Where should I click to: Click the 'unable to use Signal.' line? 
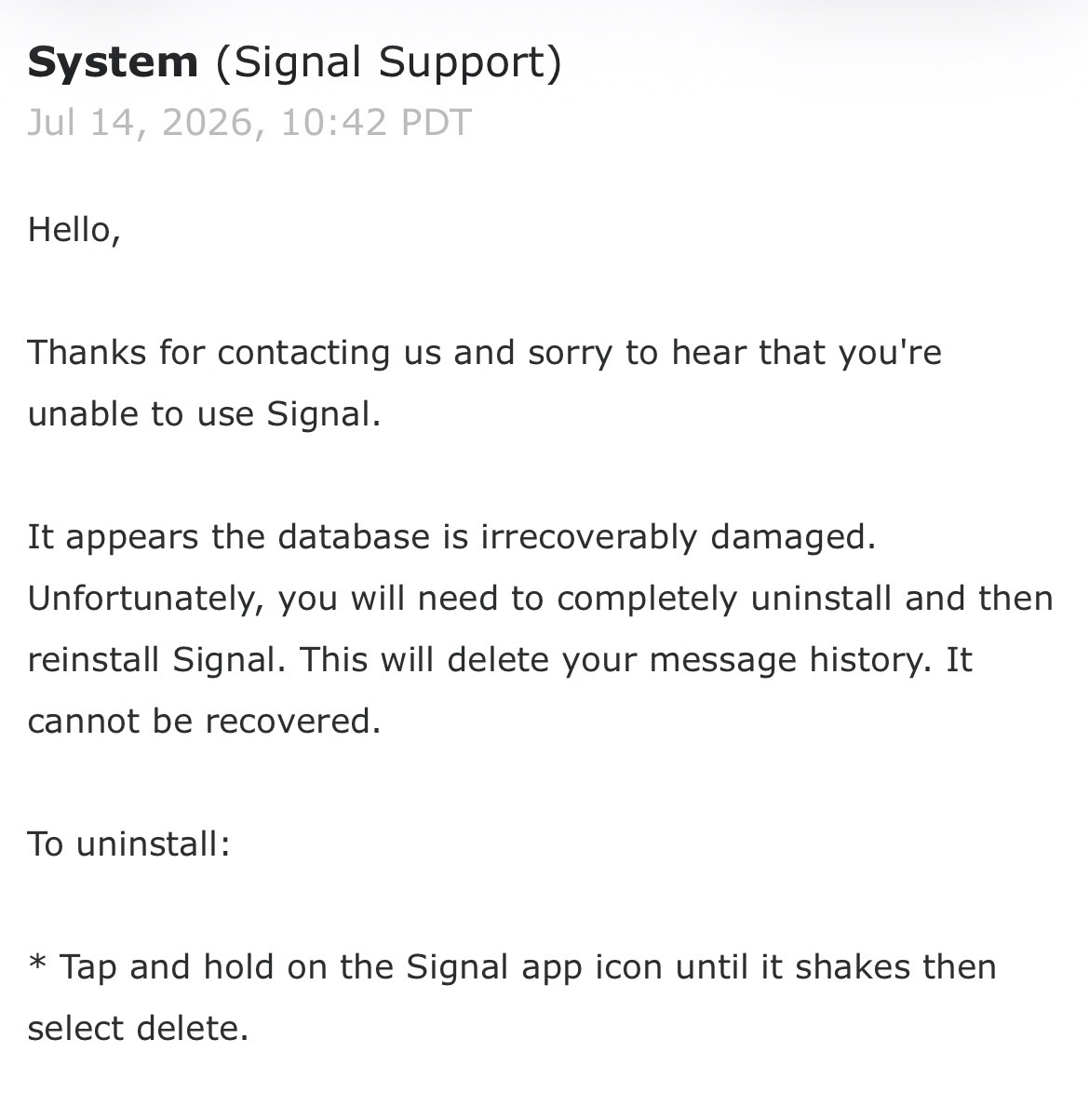[x=205, y=413]
